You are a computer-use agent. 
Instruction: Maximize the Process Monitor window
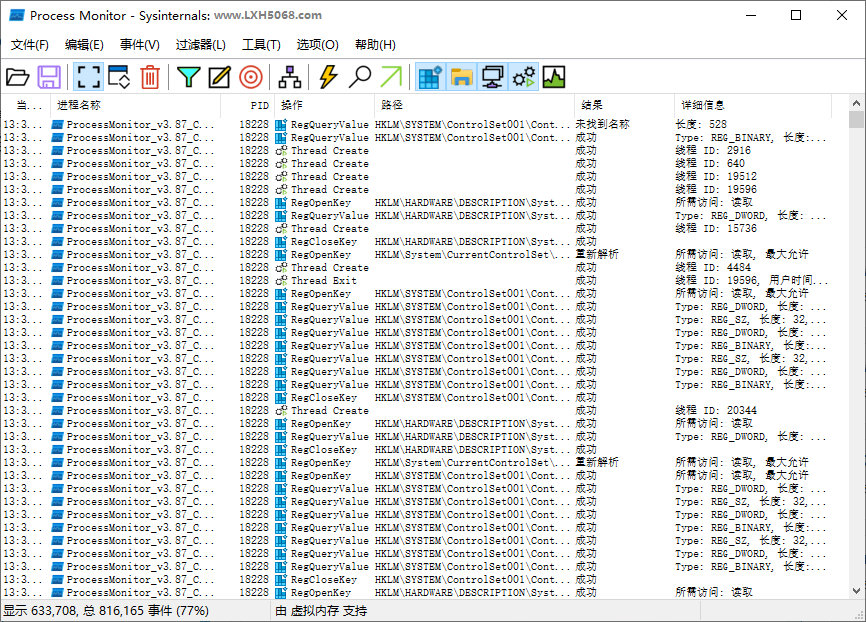coord(796,15)
